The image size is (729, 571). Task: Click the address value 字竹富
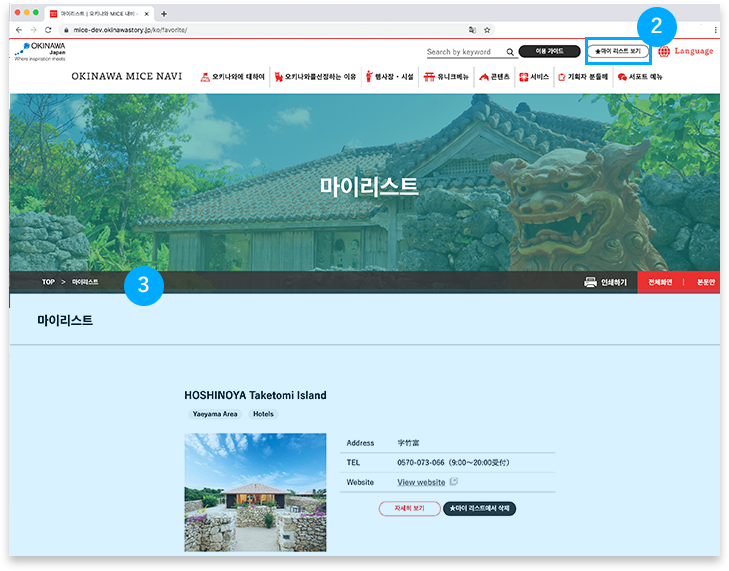coord(408,443)
